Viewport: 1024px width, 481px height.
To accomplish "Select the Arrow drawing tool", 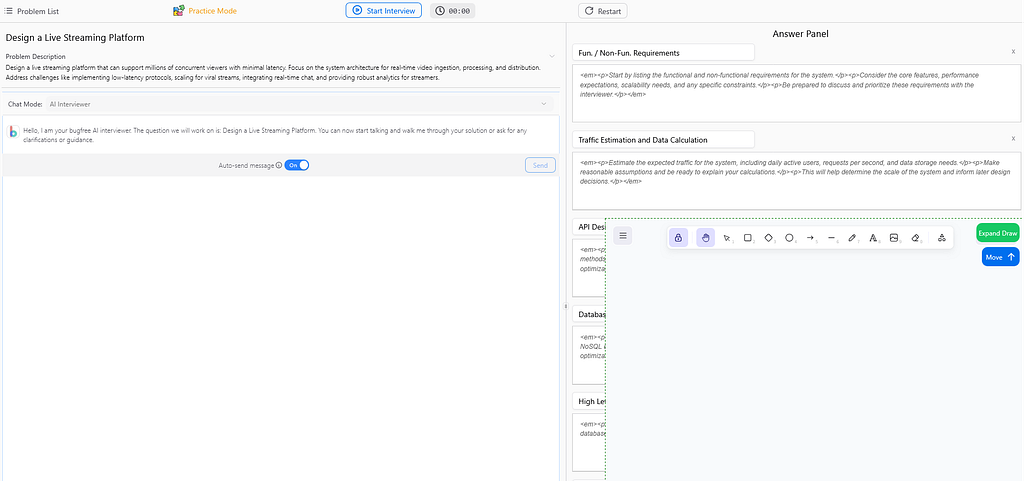I will 810,238.
